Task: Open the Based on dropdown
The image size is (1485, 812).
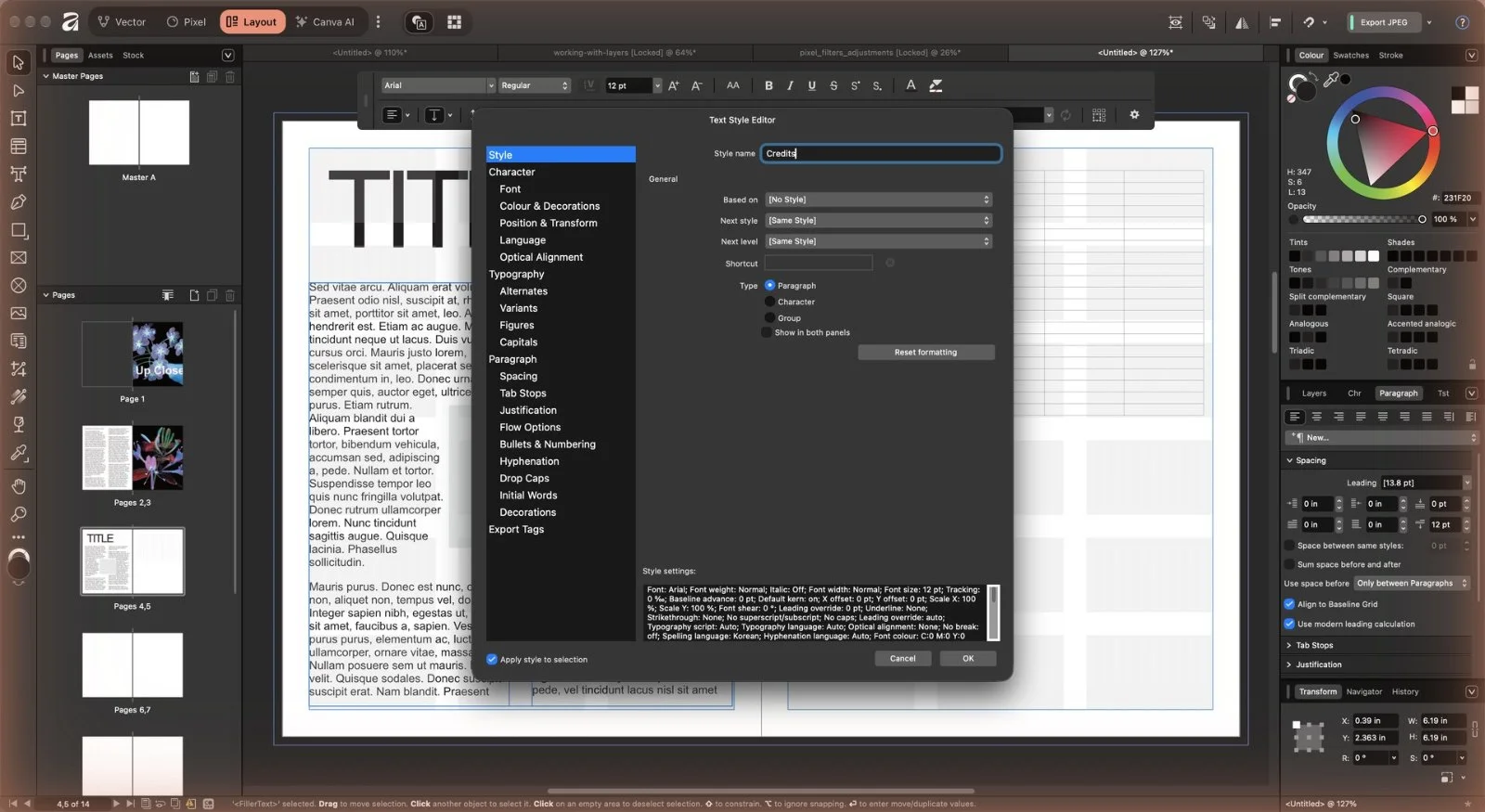Action: point(879,200)
